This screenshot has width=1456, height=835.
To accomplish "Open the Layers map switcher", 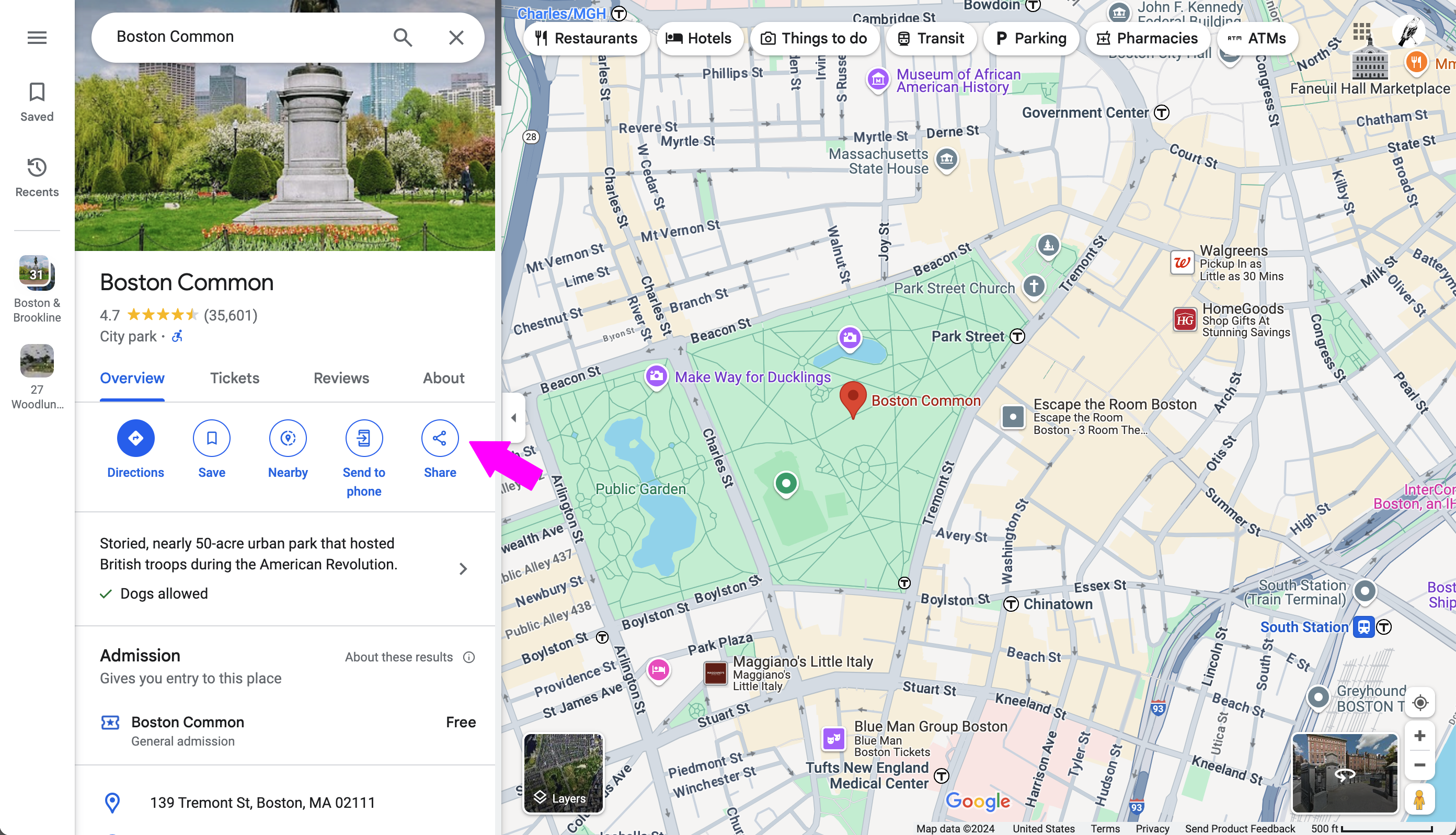I will [563, 773].
